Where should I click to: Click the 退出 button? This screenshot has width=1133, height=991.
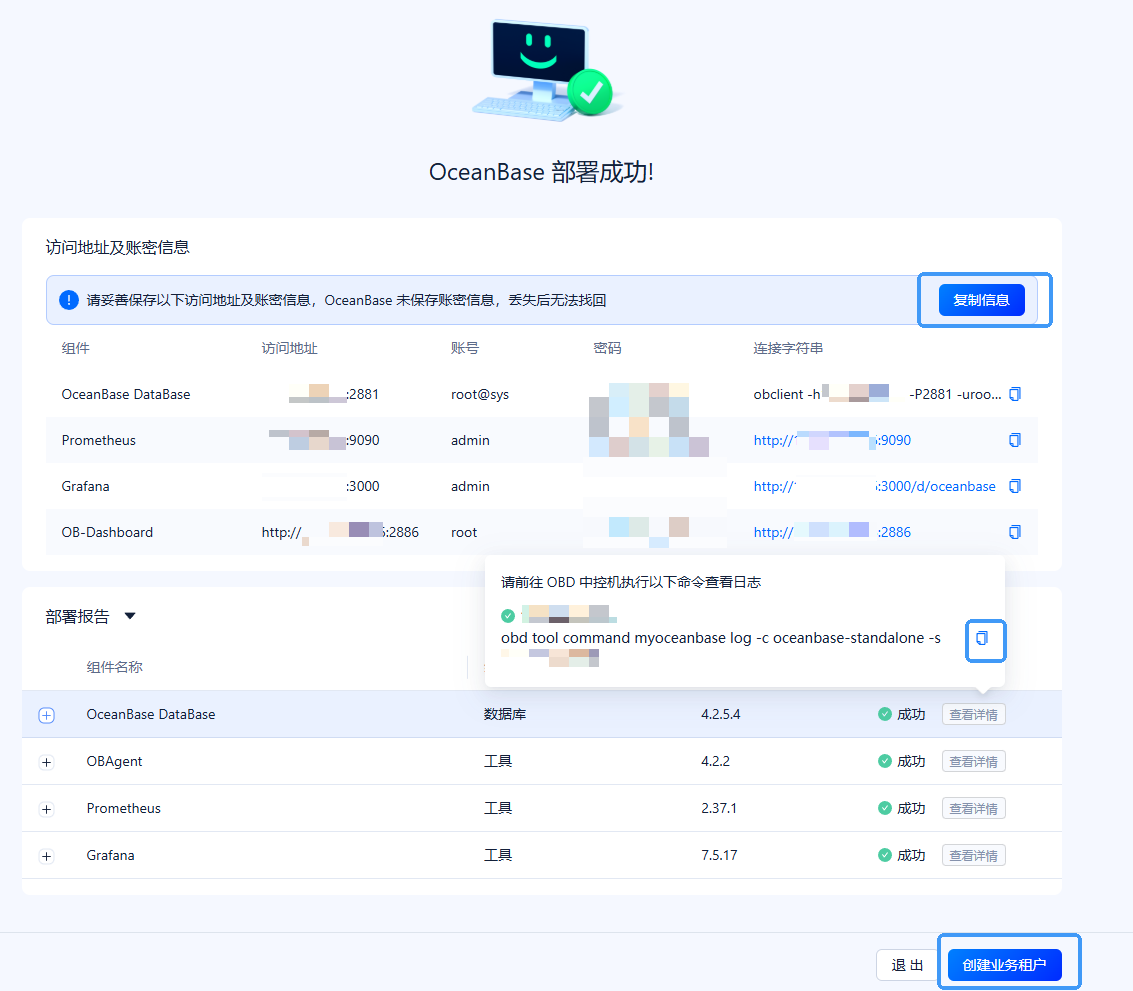[x=908, y=965]
